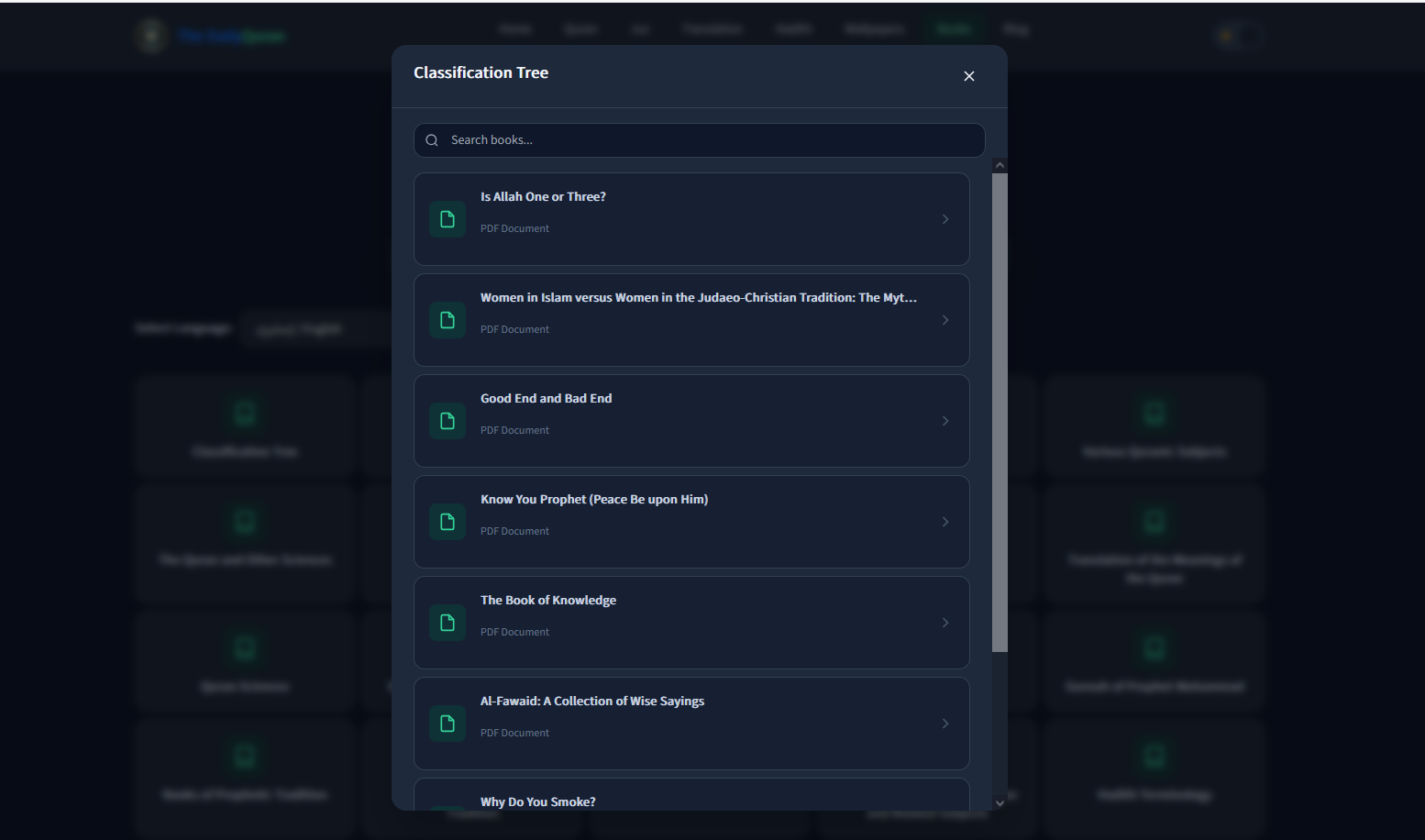Click PDF icon for Women in Islam versus Women

click(447, 320)
